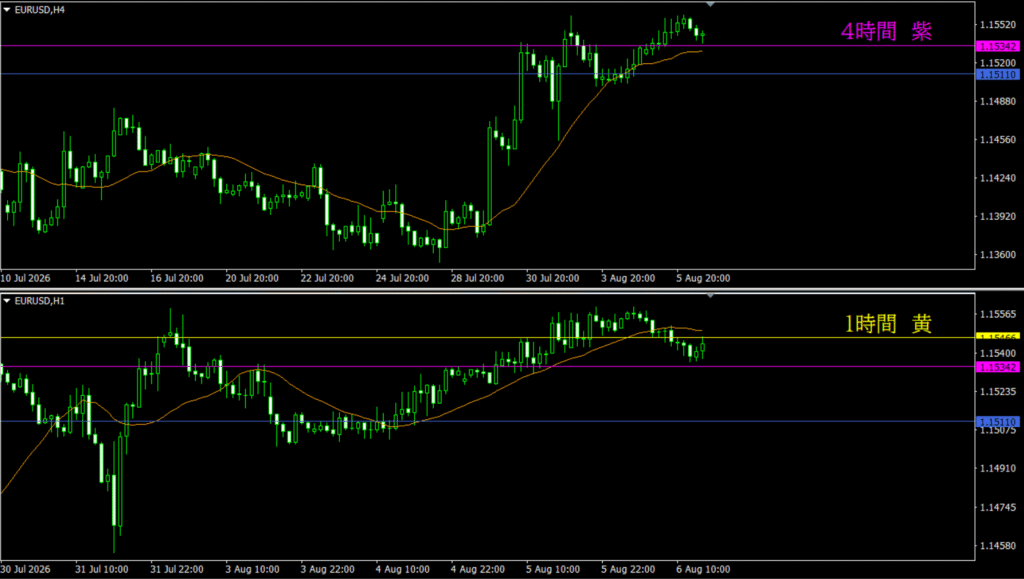Click the triangle icon beside EURUSD,H1 title

7,301
